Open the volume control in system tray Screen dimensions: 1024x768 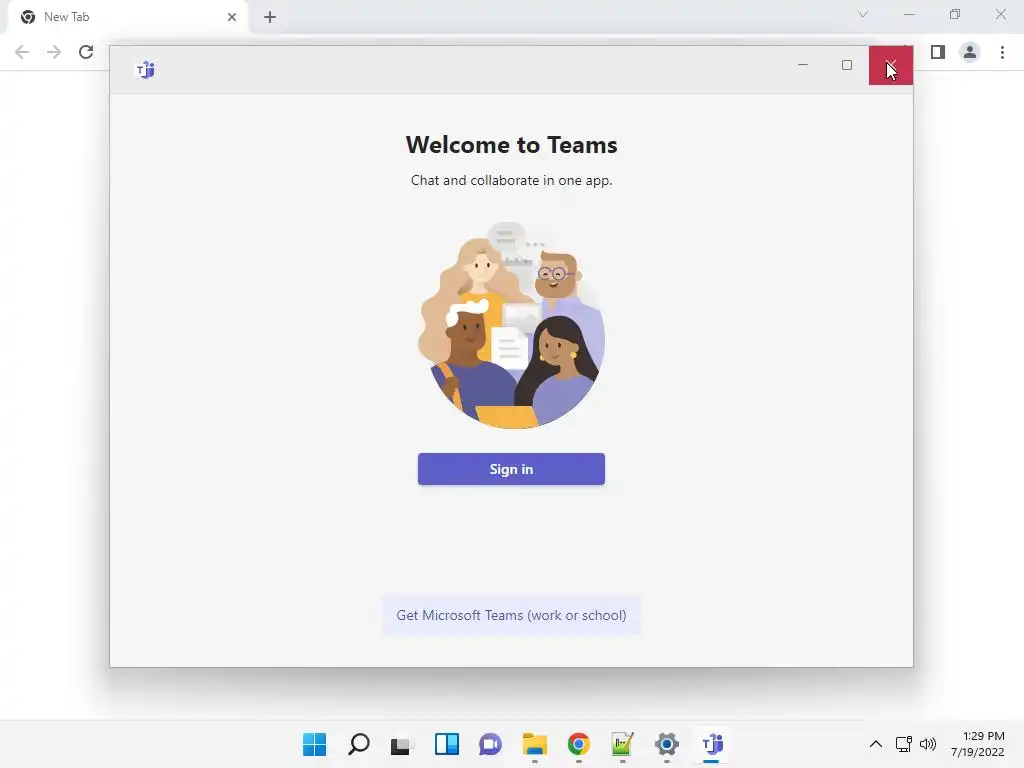pyautogui.click(x=928, y=744)
